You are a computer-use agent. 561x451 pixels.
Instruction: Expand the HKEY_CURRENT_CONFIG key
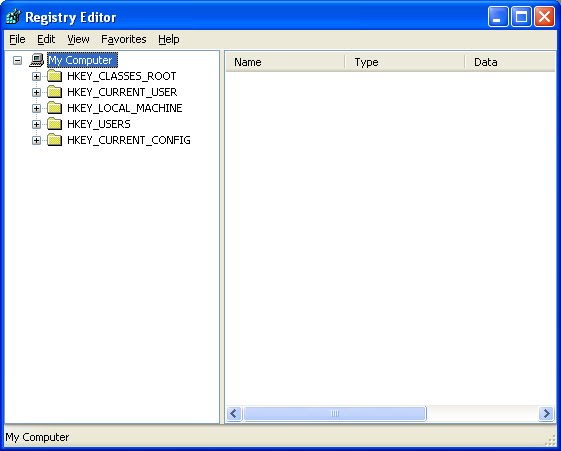36,141
